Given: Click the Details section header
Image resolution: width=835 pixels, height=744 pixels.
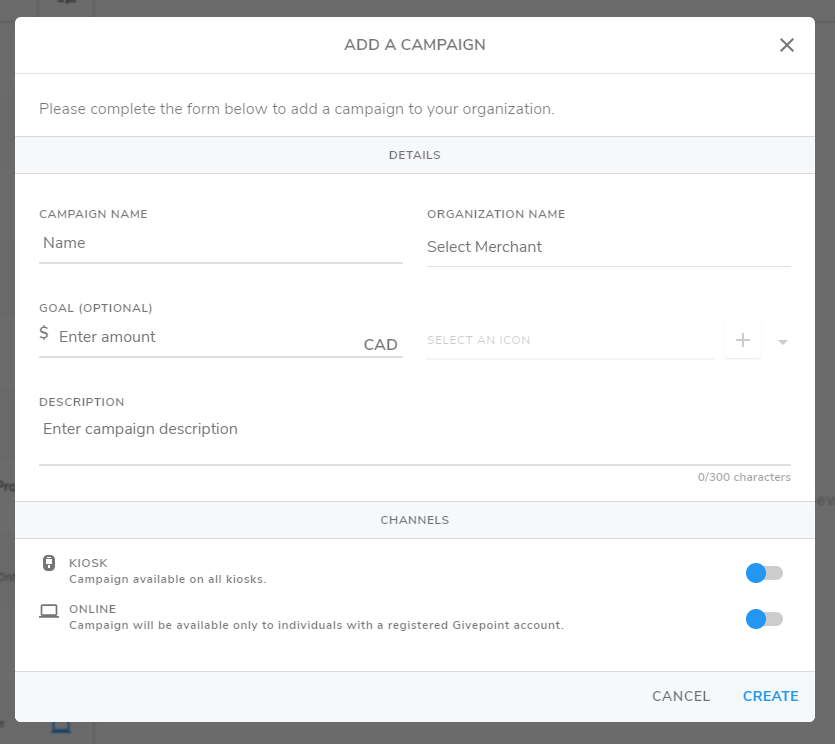Looking at the screenshot, I should point(414,155).
